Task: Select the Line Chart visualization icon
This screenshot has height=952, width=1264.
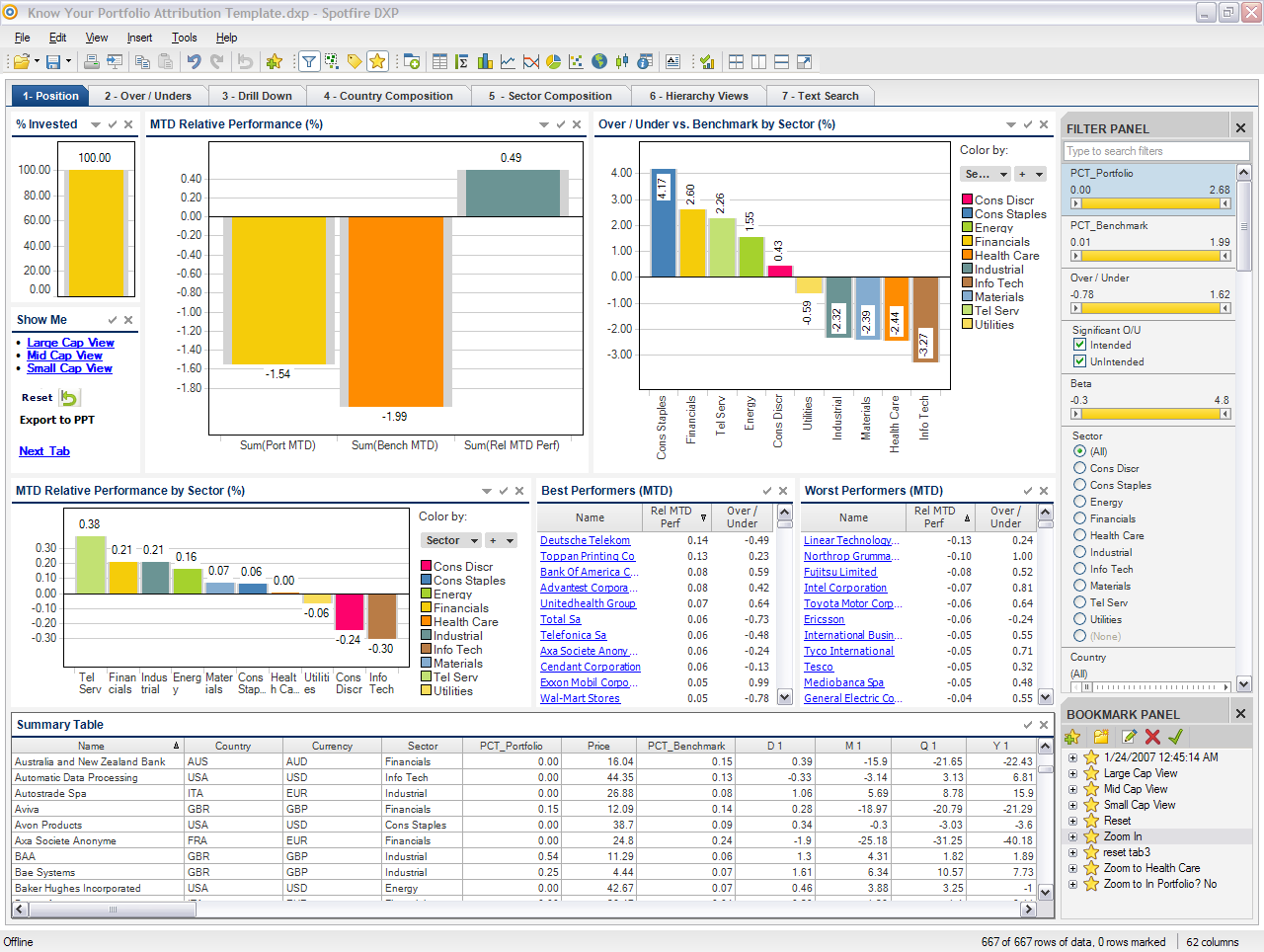Action: click(x=508, y=61)
